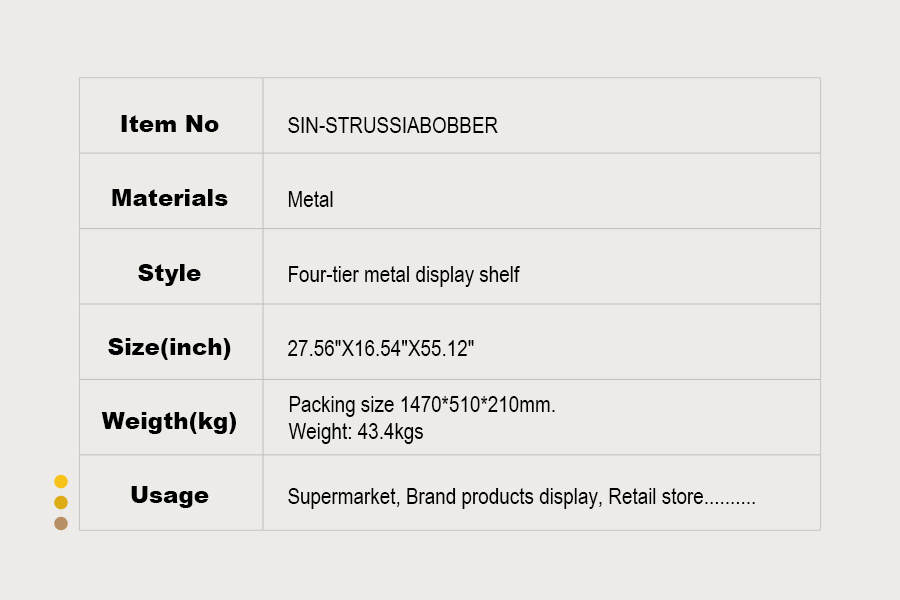Select the Style header cell

tap(170, 273)
